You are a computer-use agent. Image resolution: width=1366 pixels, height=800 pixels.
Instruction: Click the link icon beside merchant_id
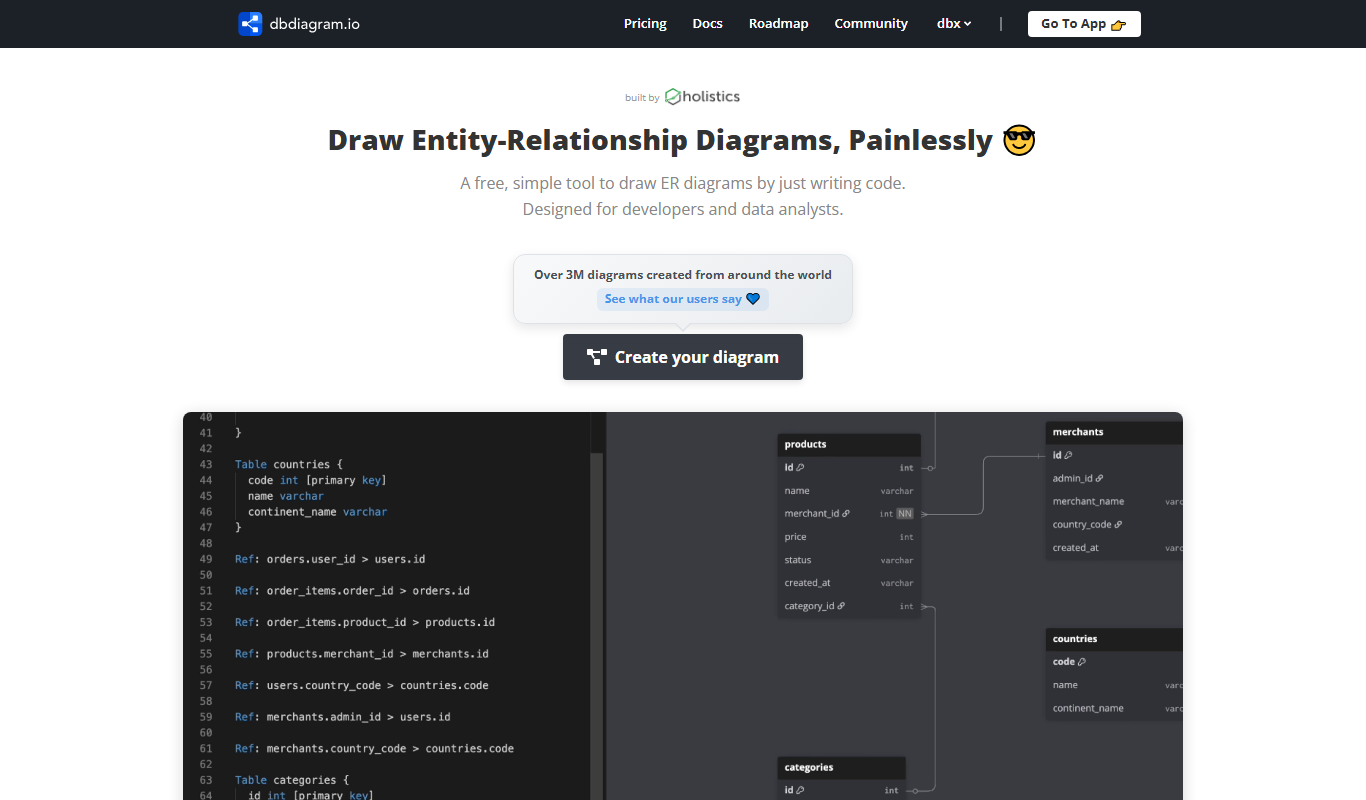(x=846, y=514)
